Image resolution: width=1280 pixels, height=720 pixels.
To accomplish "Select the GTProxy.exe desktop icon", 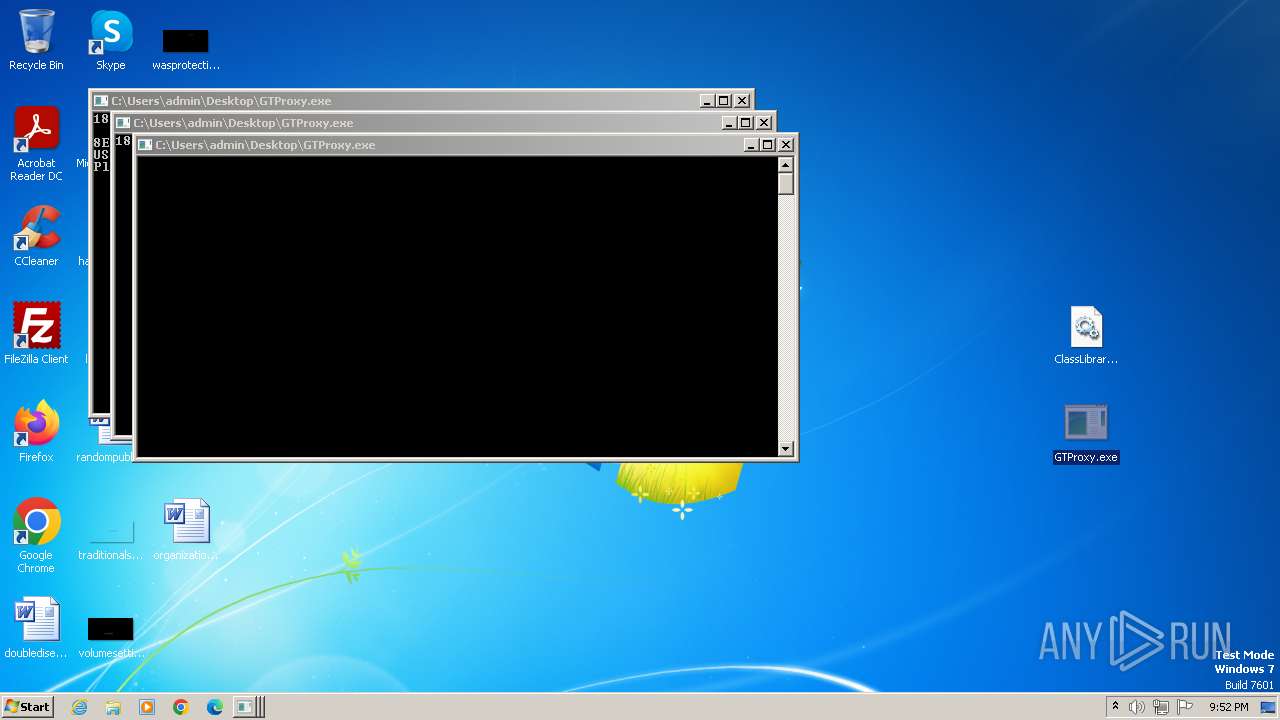I will coord(1086,433).
